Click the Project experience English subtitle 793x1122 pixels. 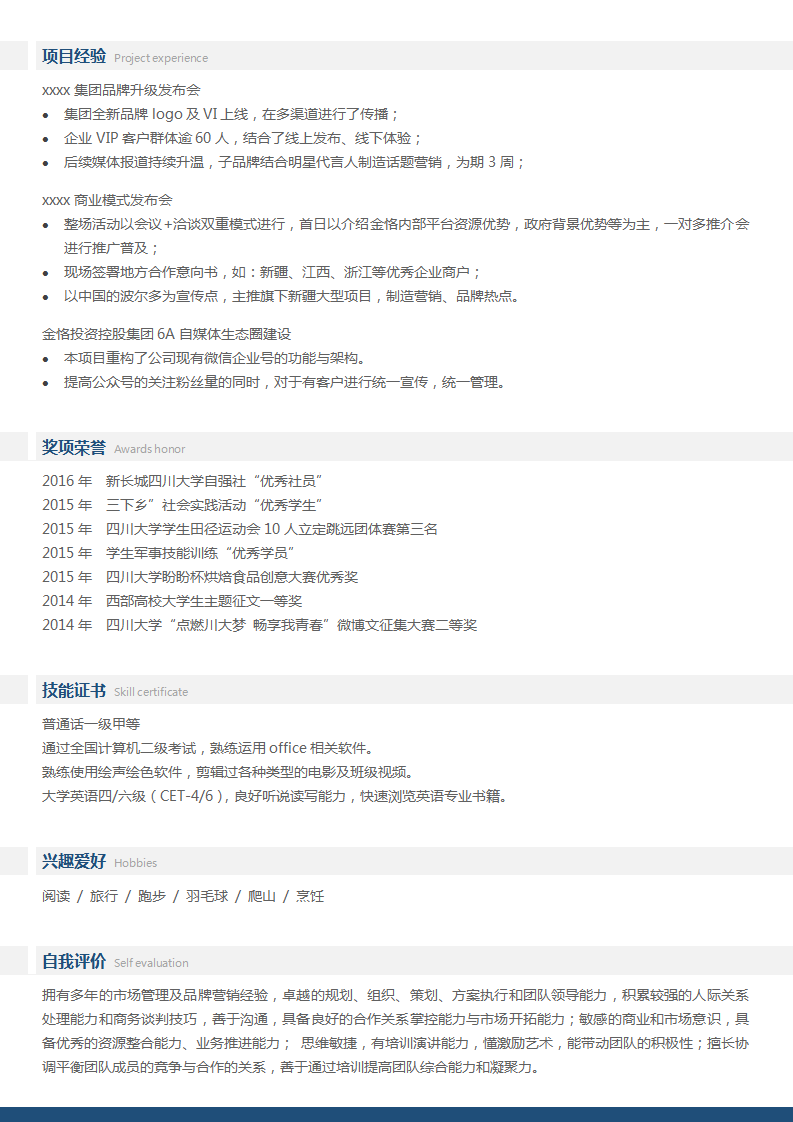point(161,58)
